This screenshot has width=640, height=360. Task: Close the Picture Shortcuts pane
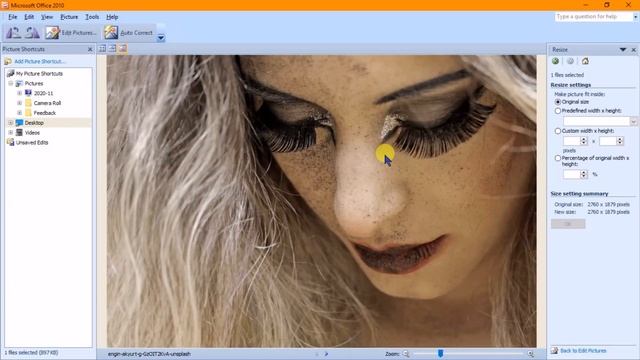pyautogui.click(x=90, y=49)
